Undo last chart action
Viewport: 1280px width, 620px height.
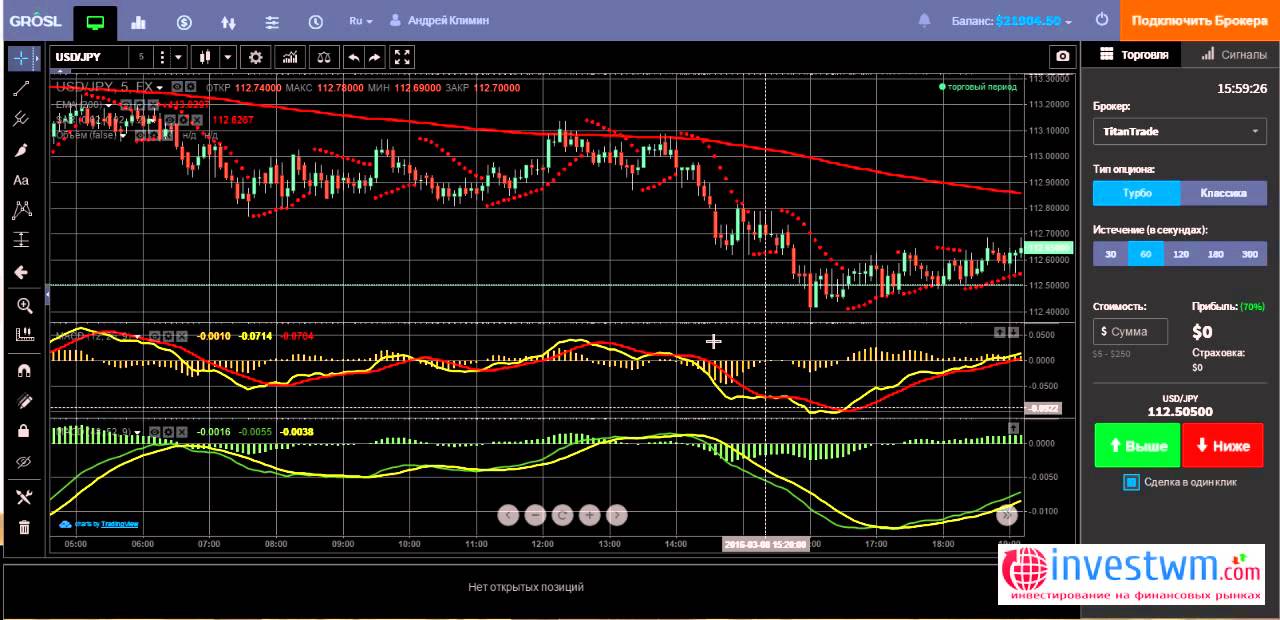tap(353, 57)
